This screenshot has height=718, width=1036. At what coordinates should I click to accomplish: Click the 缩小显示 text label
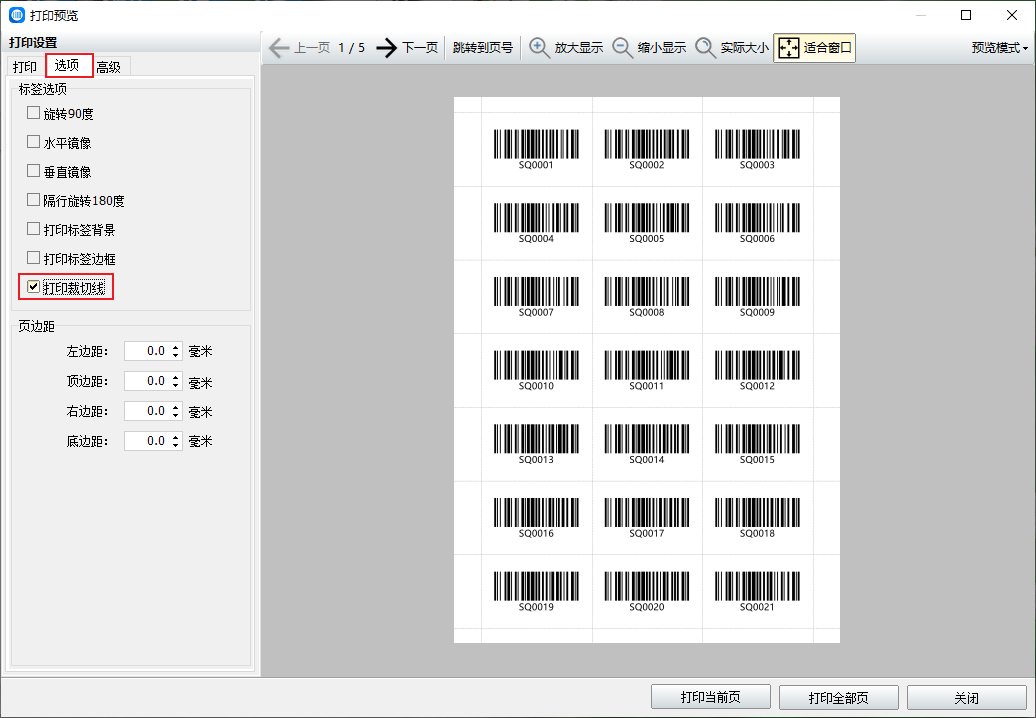point(661,48)
